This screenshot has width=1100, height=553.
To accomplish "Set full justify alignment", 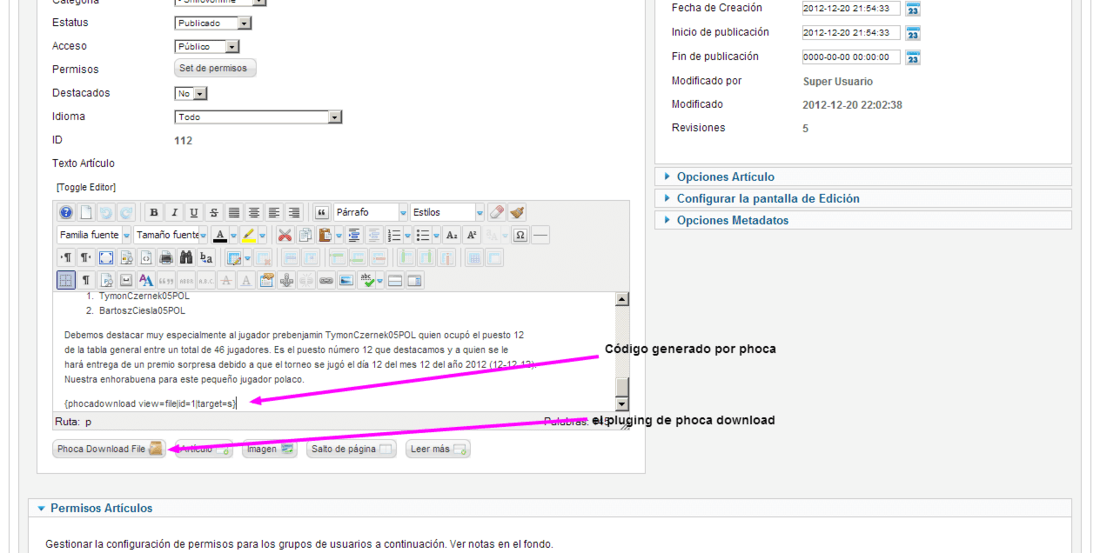I will click(x=234, y=213).
